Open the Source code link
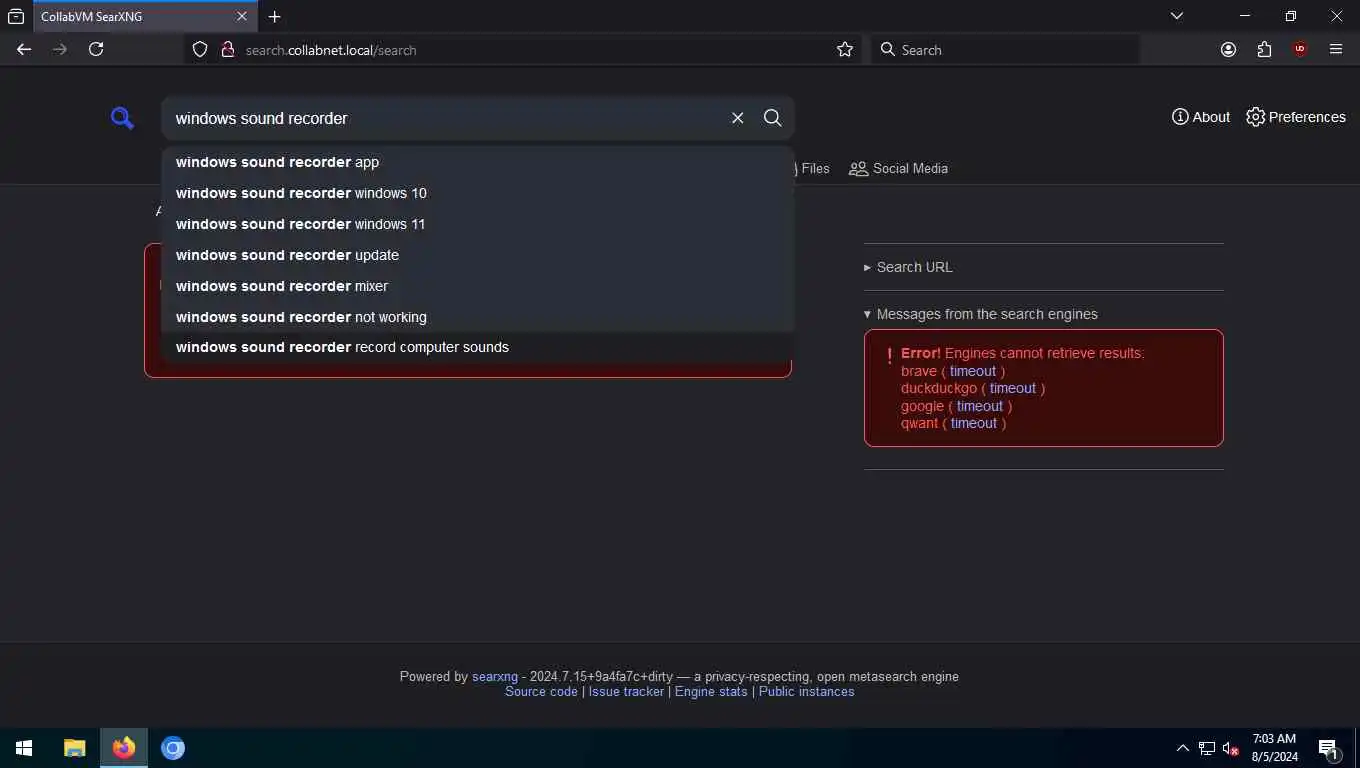Screen dimensions: 1360x768 click(x=541, y=692)
